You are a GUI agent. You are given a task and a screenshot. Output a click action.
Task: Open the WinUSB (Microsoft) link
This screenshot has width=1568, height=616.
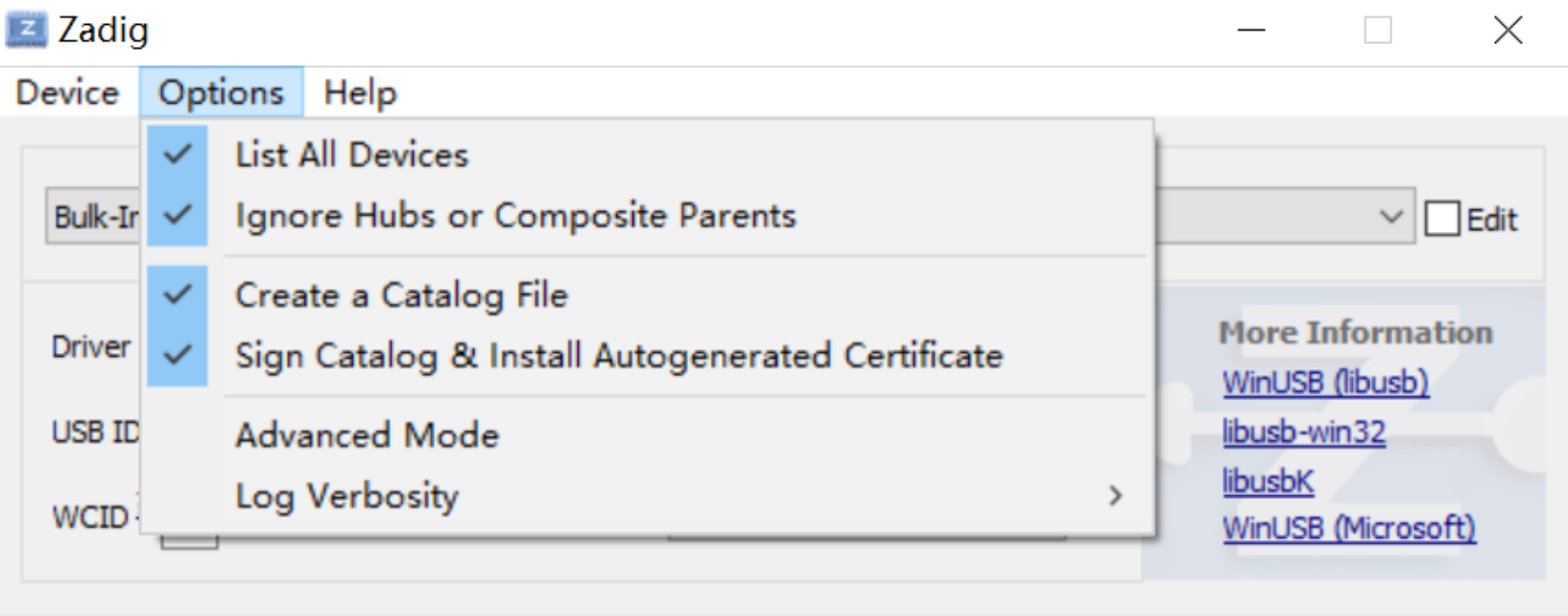click(1348, 528)
